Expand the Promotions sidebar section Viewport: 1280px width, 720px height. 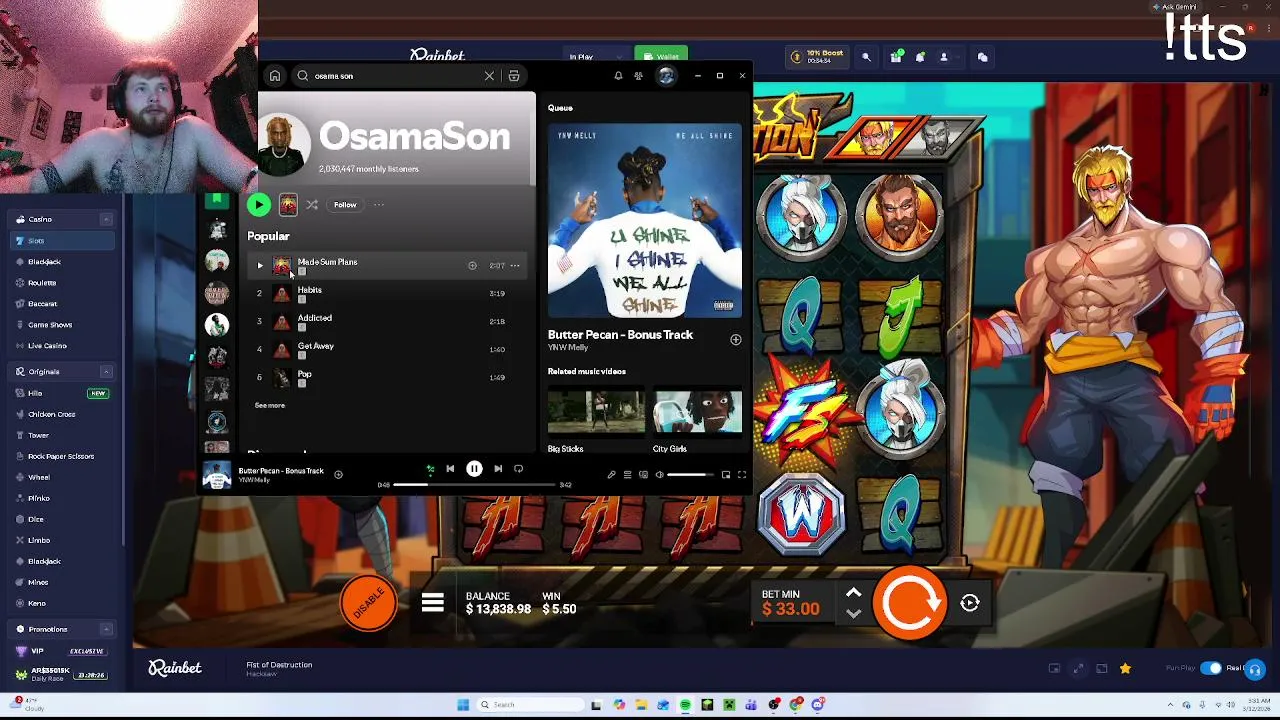106,630
